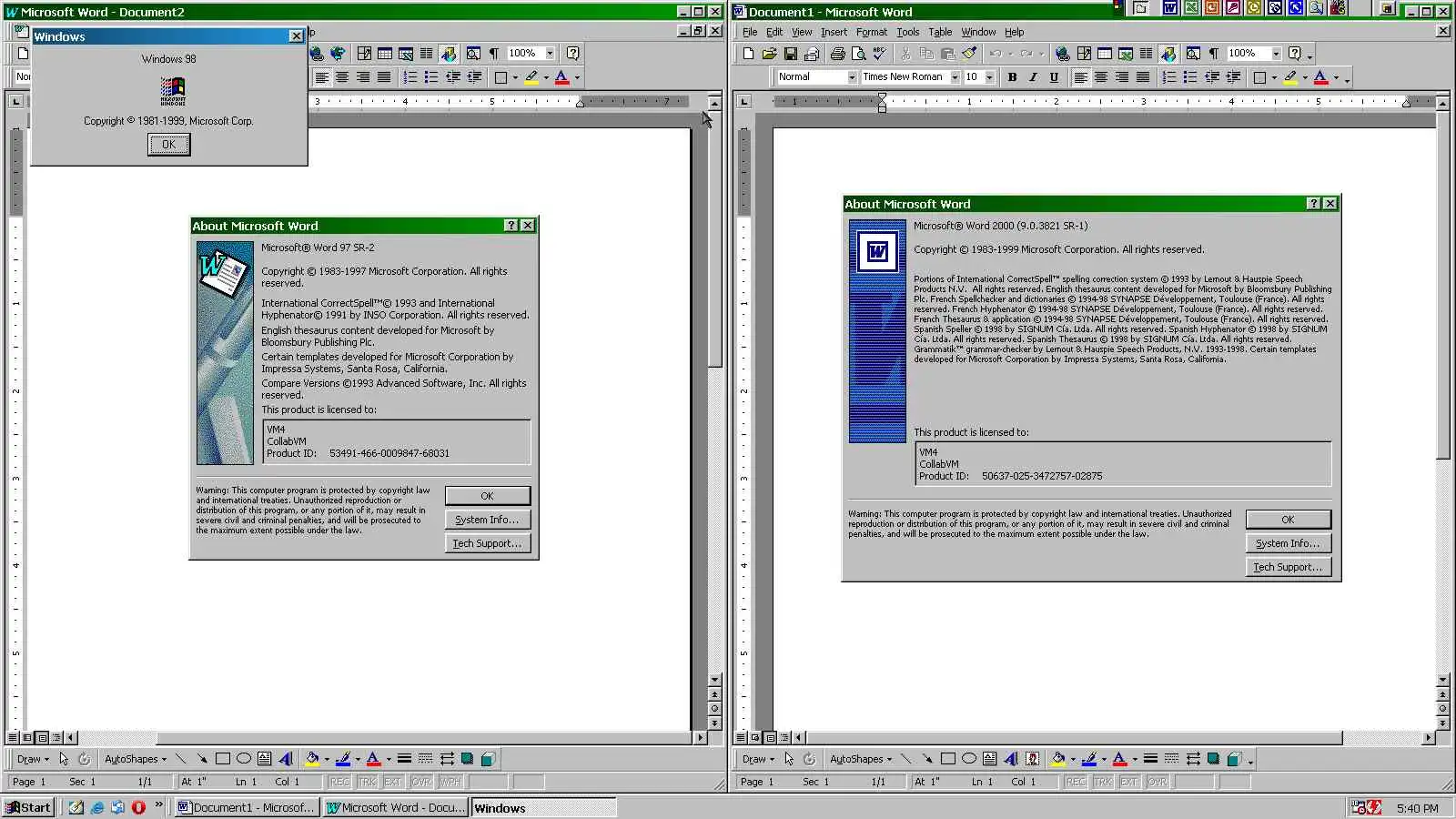1456x819 pixels.
Task: Launch Opera from the Quick Launch bar
Action: 138,807
